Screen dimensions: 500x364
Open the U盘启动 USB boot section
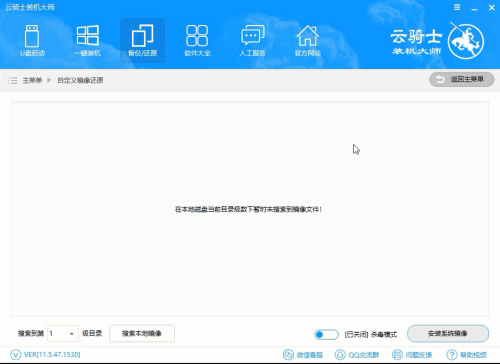[x=32, y=40]
